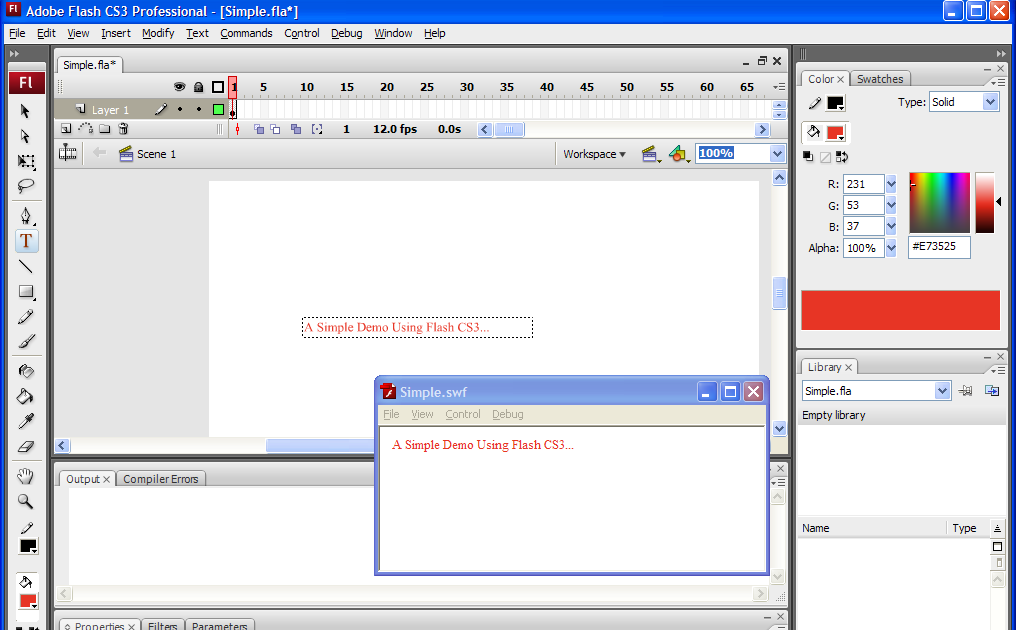
Task: Select the Brush tool
Action: 26,342
